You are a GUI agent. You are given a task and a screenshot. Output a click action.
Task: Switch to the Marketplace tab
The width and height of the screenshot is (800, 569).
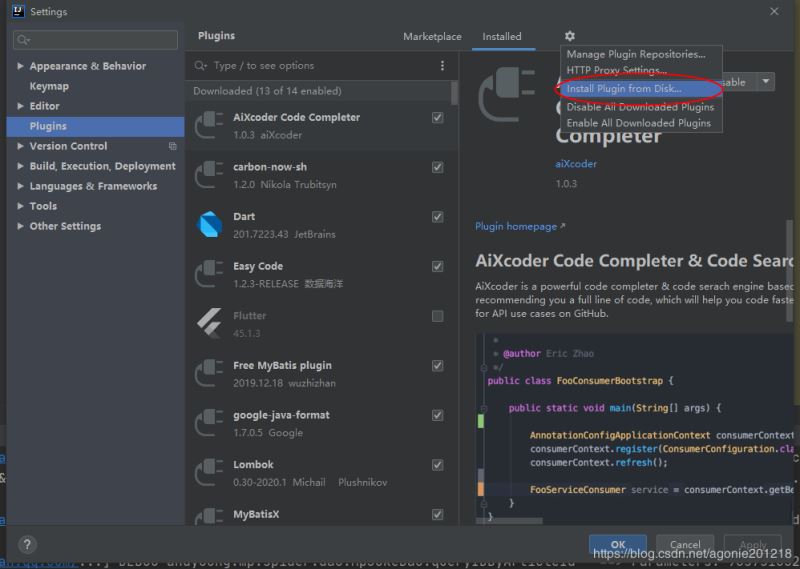432,37
